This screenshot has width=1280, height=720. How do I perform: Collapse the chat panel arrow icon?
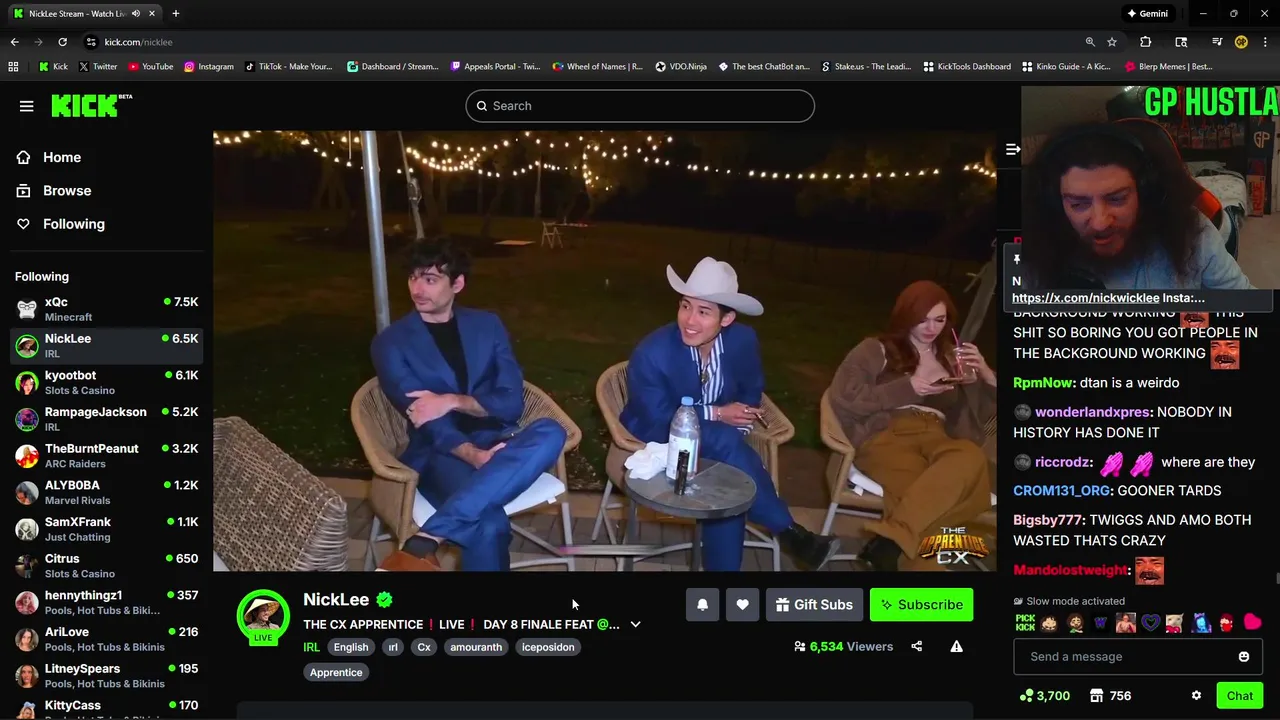(x=1012, y=149)
